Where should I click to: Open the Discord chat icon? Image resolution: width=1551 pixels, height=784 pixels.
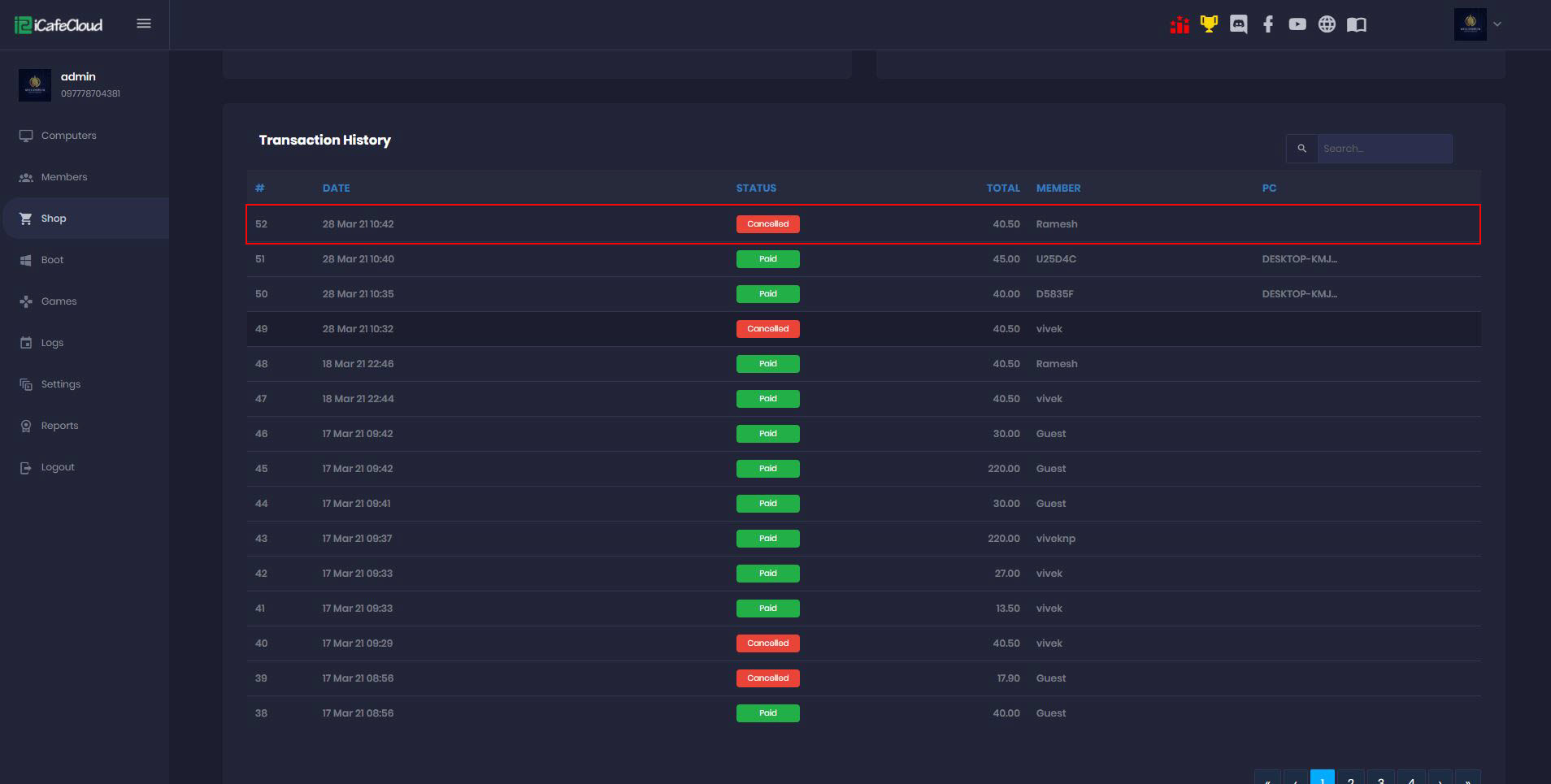click(x=1238, y=24)
